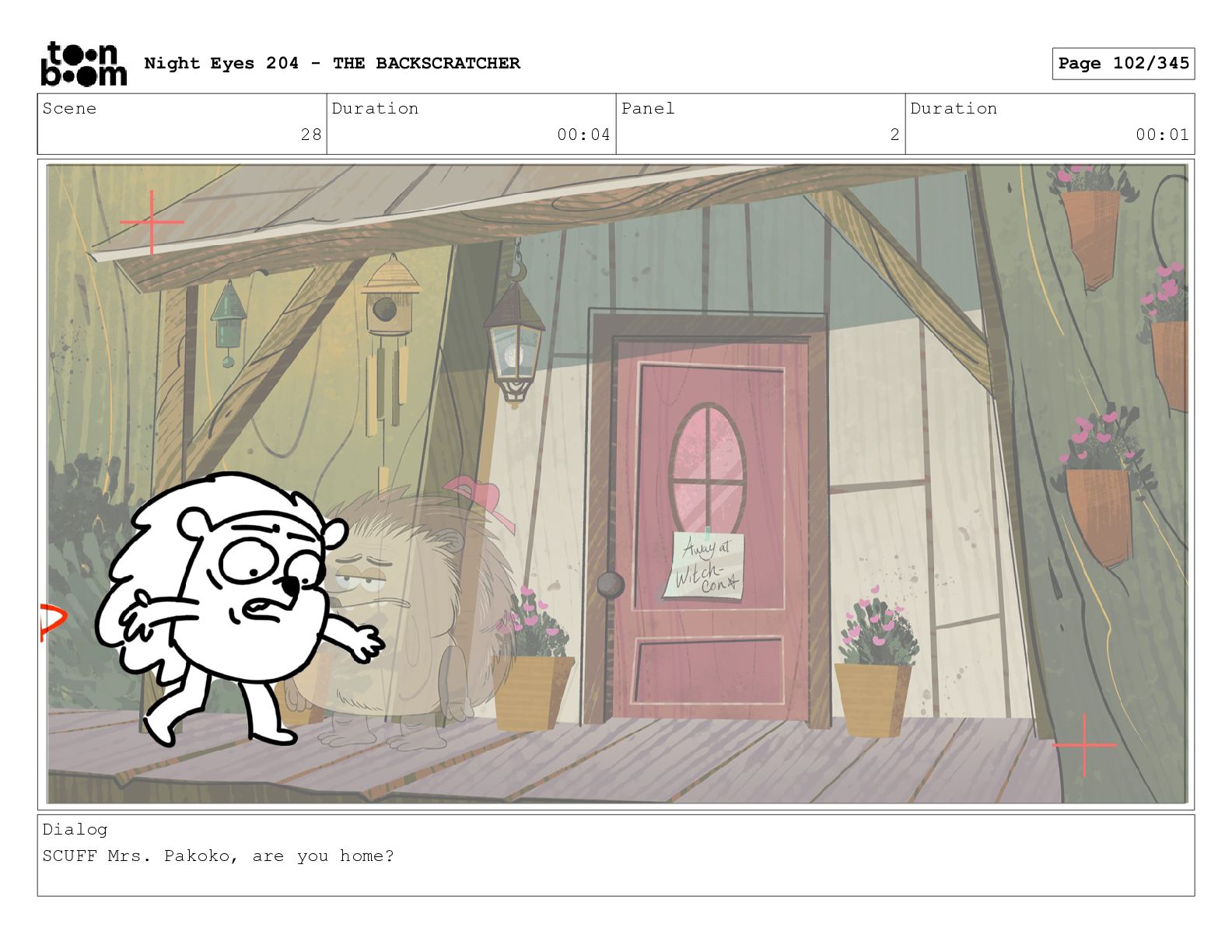Screen dimensions: 1232x952
Task: Click the 'Panel' header label
Action: (x=648, y=108)
